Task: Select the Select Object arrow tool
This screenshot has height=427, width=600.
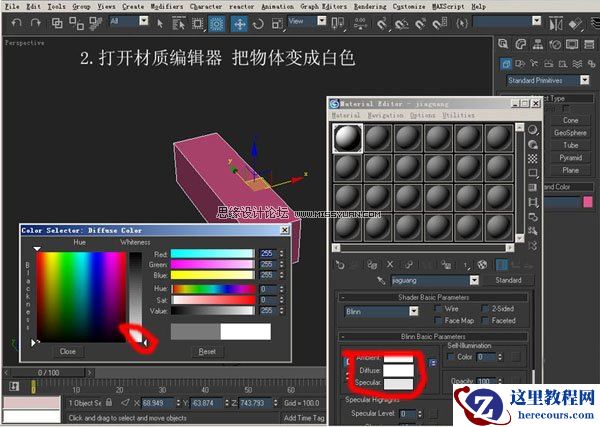Action: point(160,24)
